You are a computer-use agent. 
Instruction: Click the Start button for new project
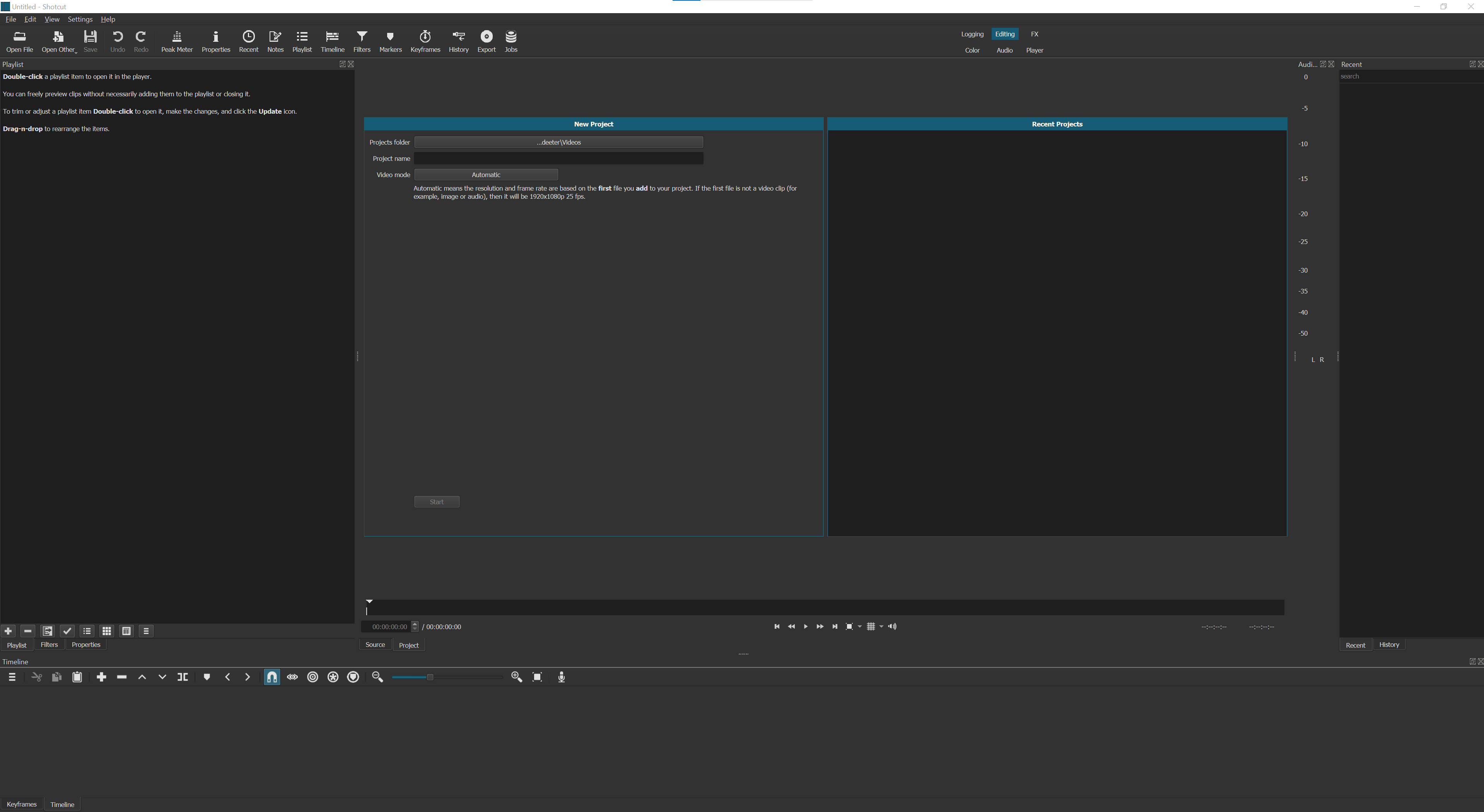point(436,501)
